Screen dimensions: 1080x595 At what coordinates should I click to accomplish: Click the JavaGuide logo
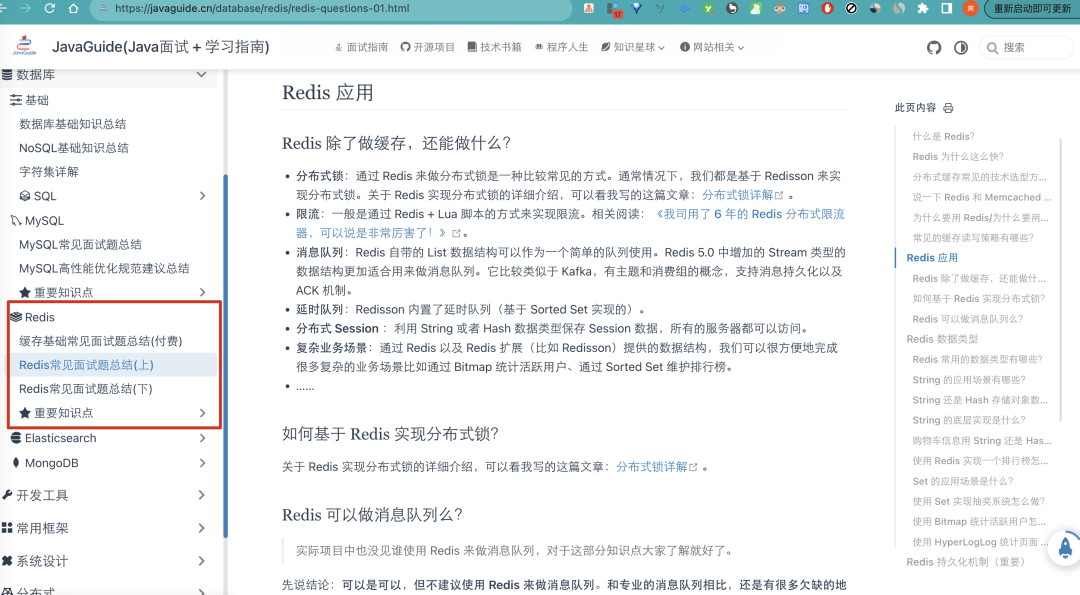[24, 45]
